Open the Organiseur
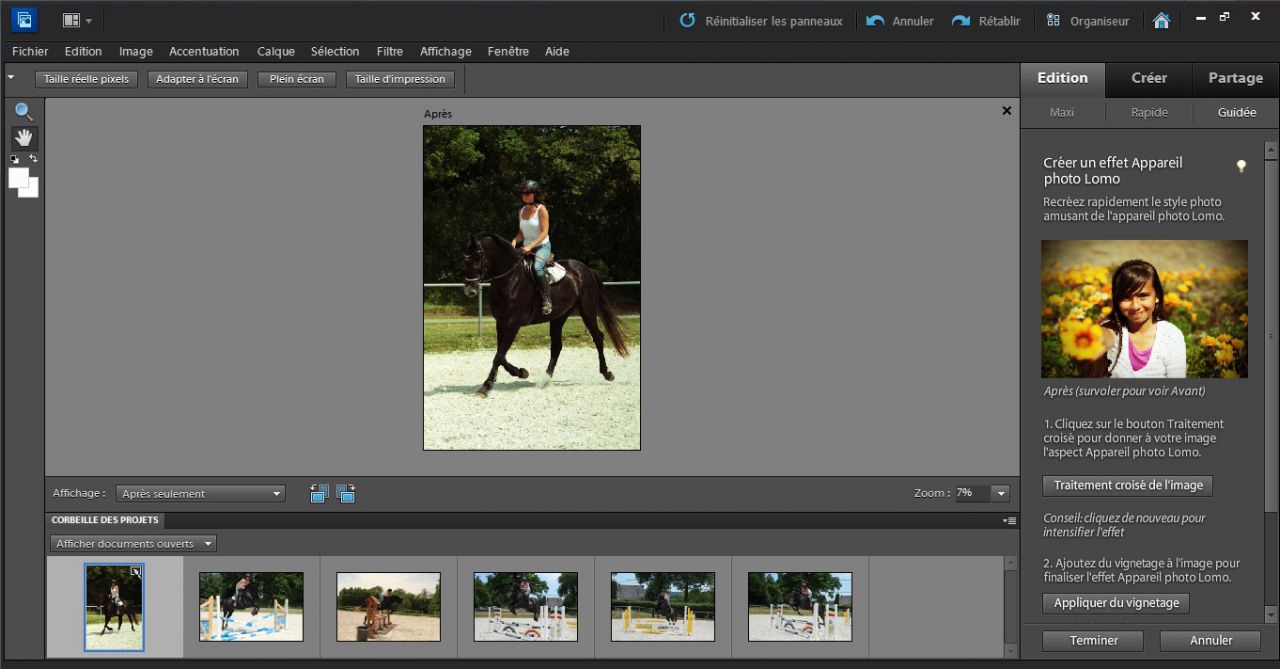 click(1087, 20)
